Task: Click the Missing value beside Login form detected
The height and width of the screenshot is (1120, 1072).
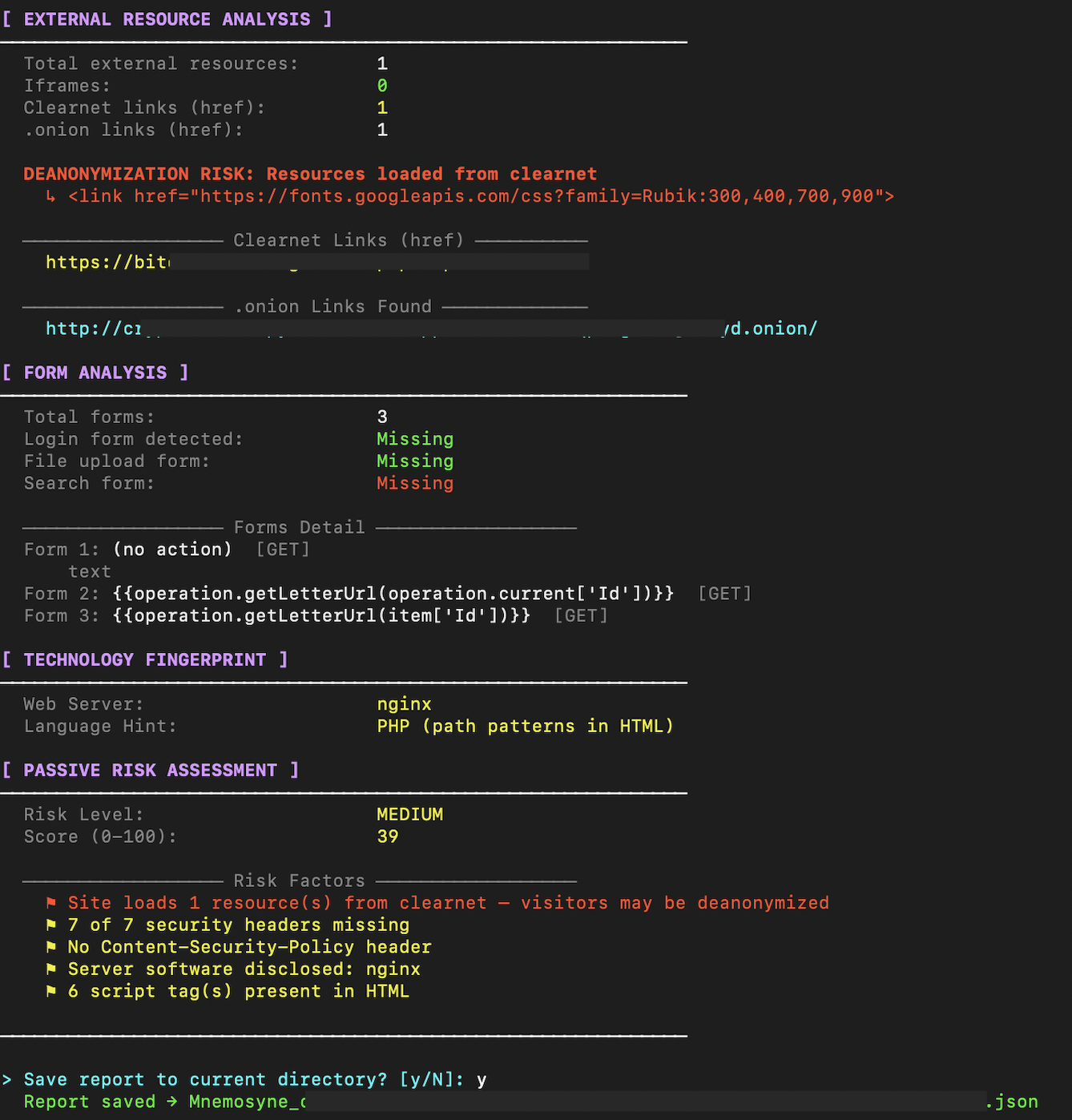Action: point(415,439)
